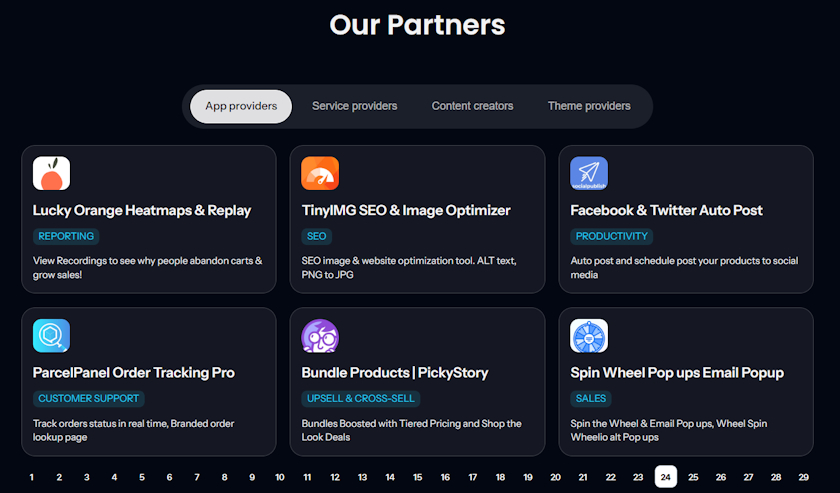Click the Lucky Orange app icon
The height and width of the screenshot is (493, 840).
(51, 173)
